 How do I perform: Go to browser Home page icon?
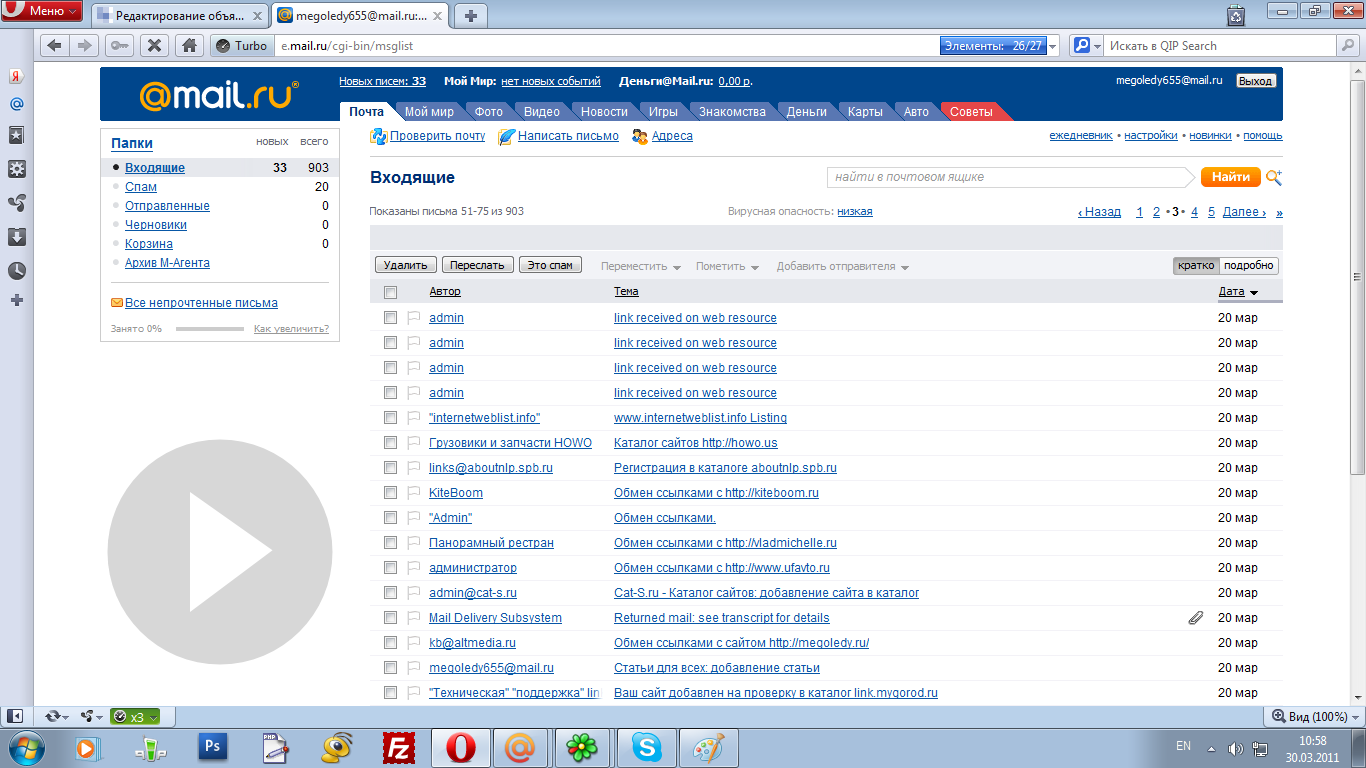coord(187,45)
